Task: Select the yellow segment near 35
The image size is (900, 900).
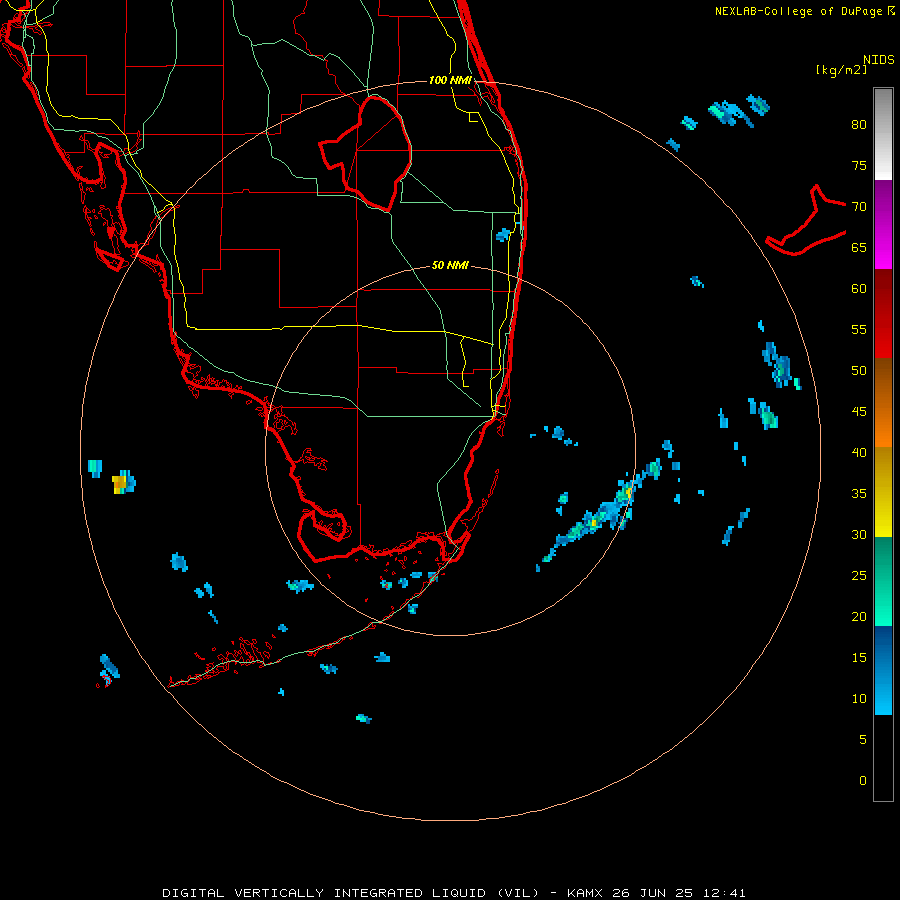Action: 883,492
